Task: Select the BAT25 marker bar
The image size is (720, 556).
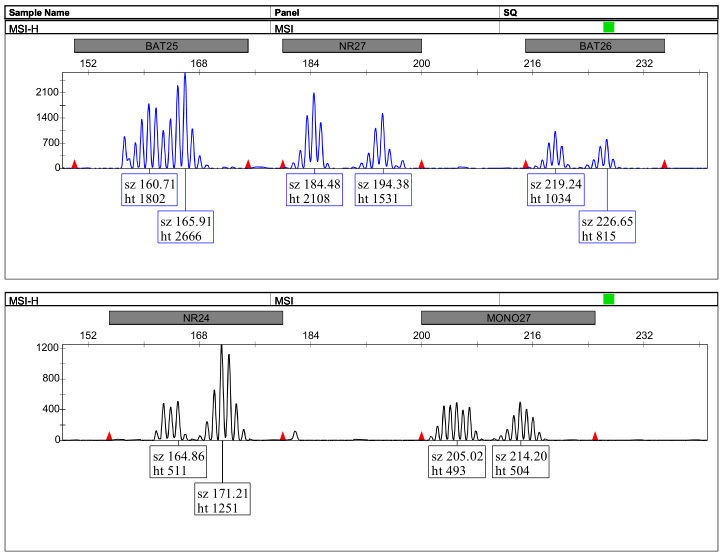Action: 161,46
